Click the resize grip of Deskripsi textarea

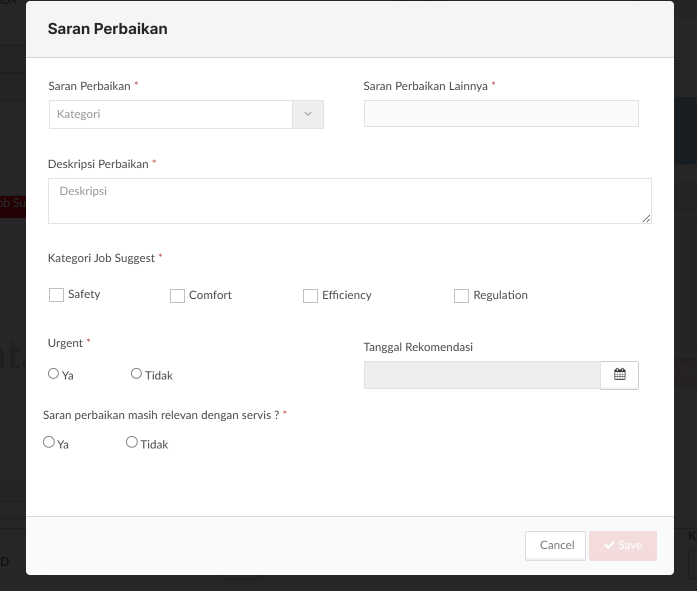click(x=646, y=218)
